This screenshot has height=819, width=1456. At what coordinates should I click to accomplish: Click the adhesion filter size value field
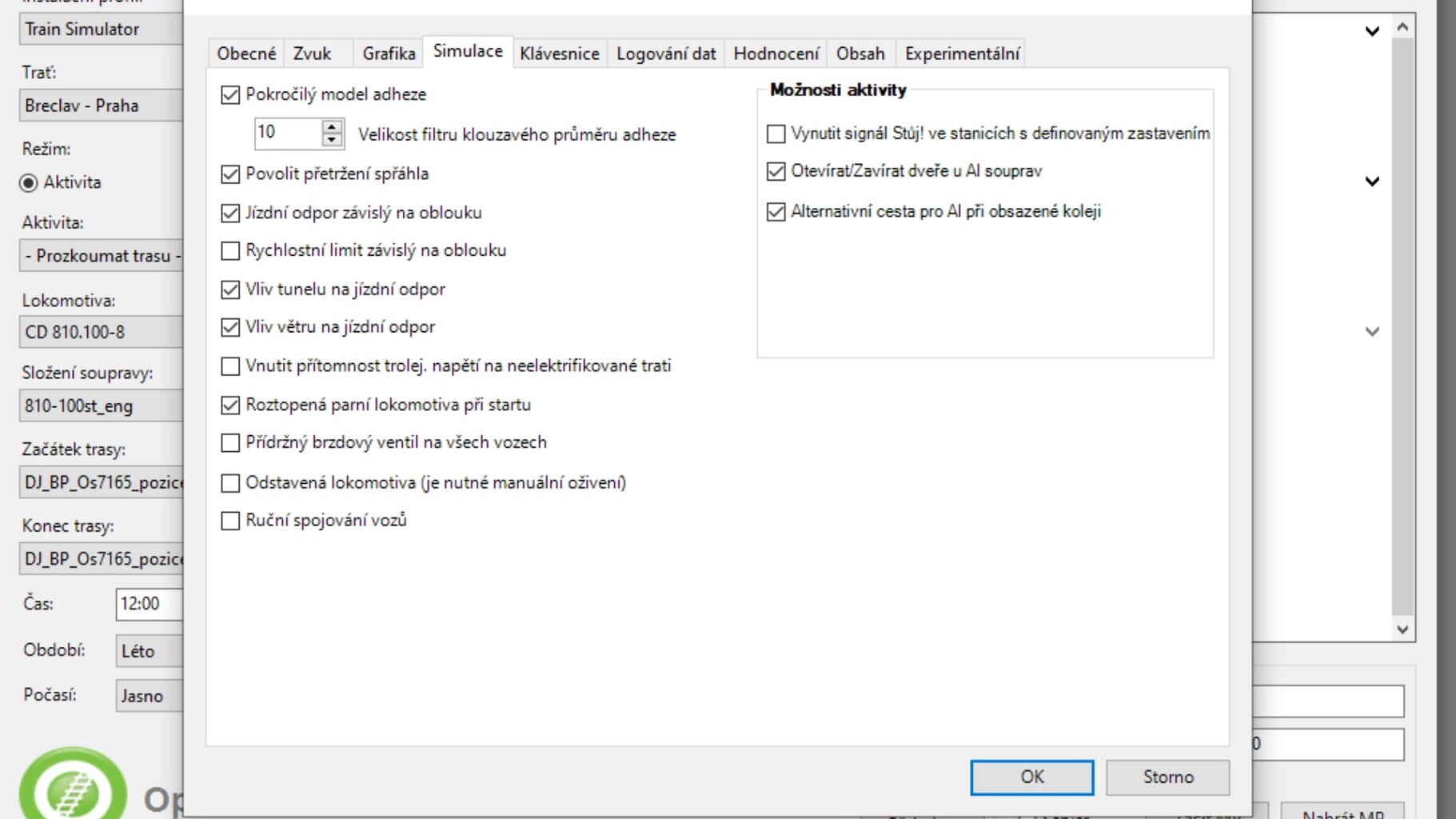[x=288, y=133]
